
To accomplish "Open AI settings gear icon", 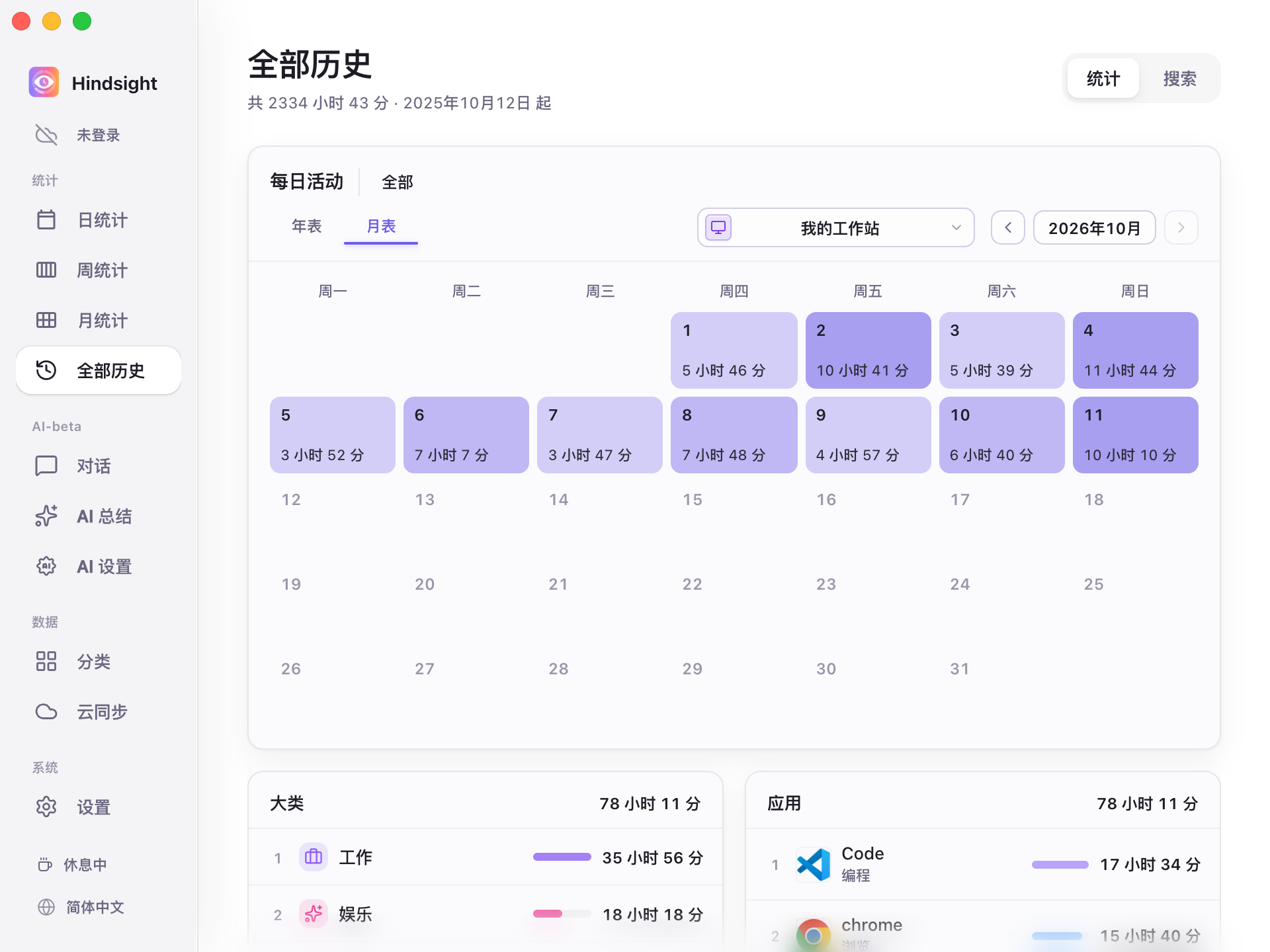I will tap(46, 566).
